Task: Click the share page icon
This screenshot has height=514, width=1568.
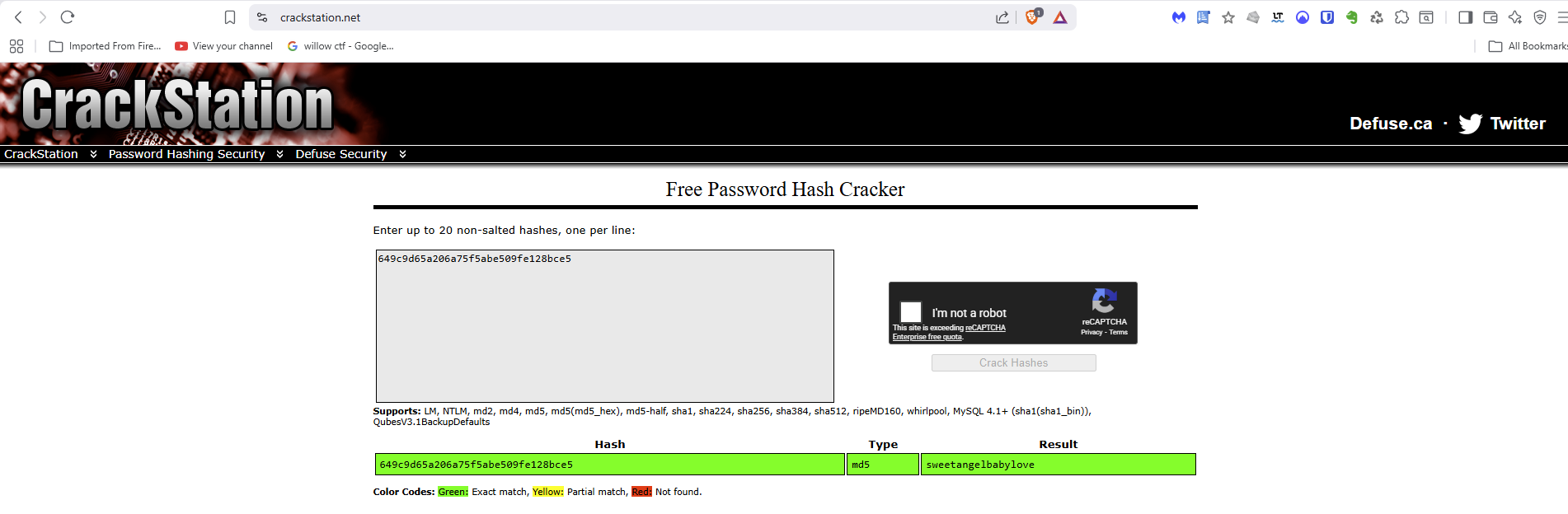Action: (1002, 17)
